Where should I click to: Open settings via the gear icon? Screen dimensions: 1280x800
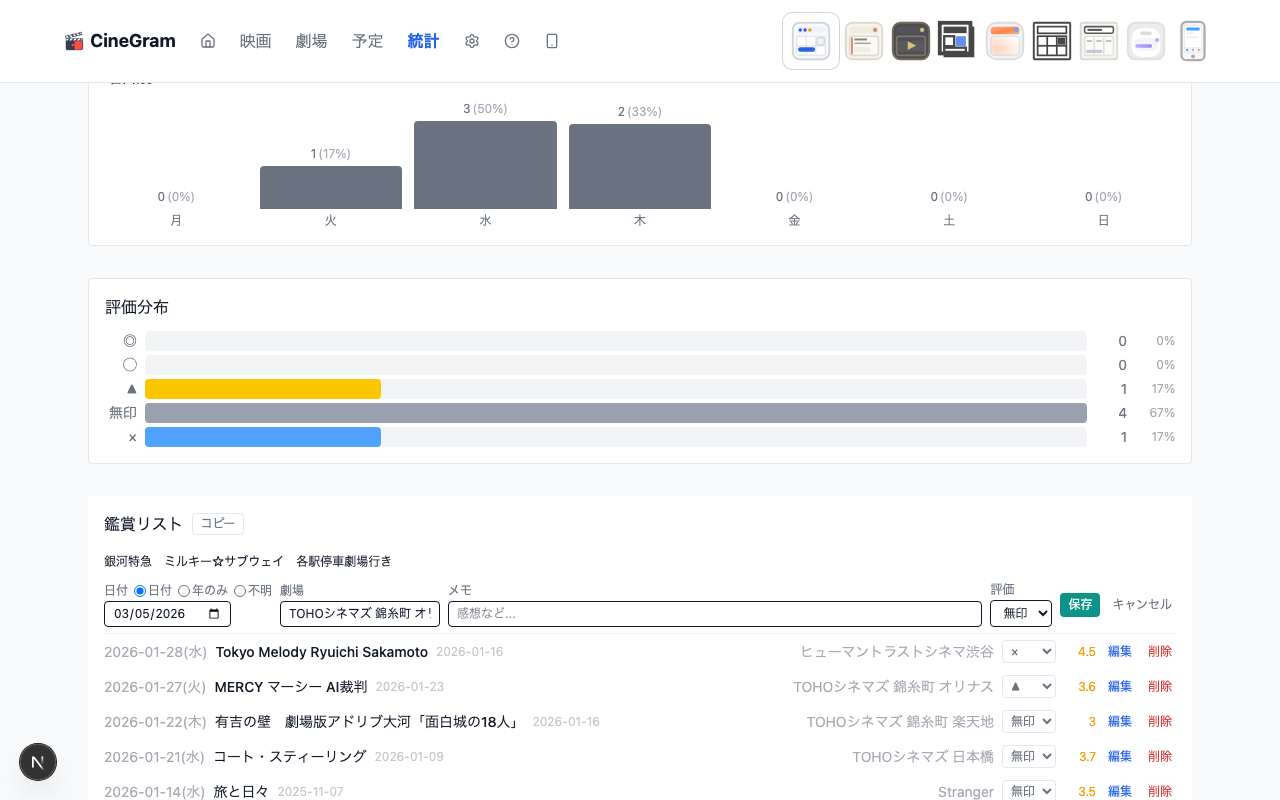(472, 41)
